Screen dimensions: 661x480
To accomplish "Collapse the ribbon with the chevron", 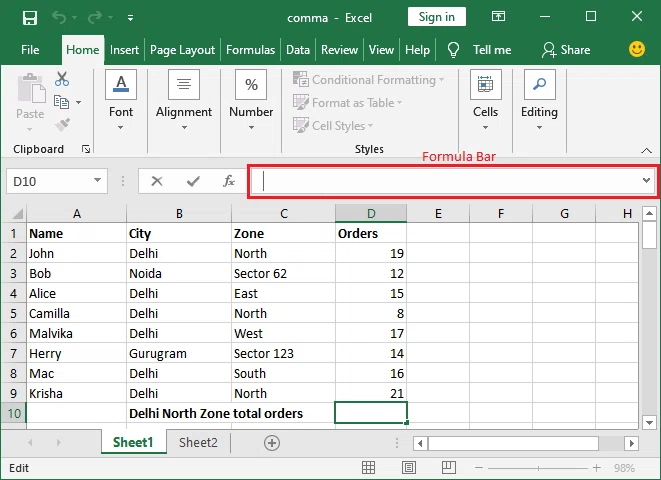I will point(646,150).
